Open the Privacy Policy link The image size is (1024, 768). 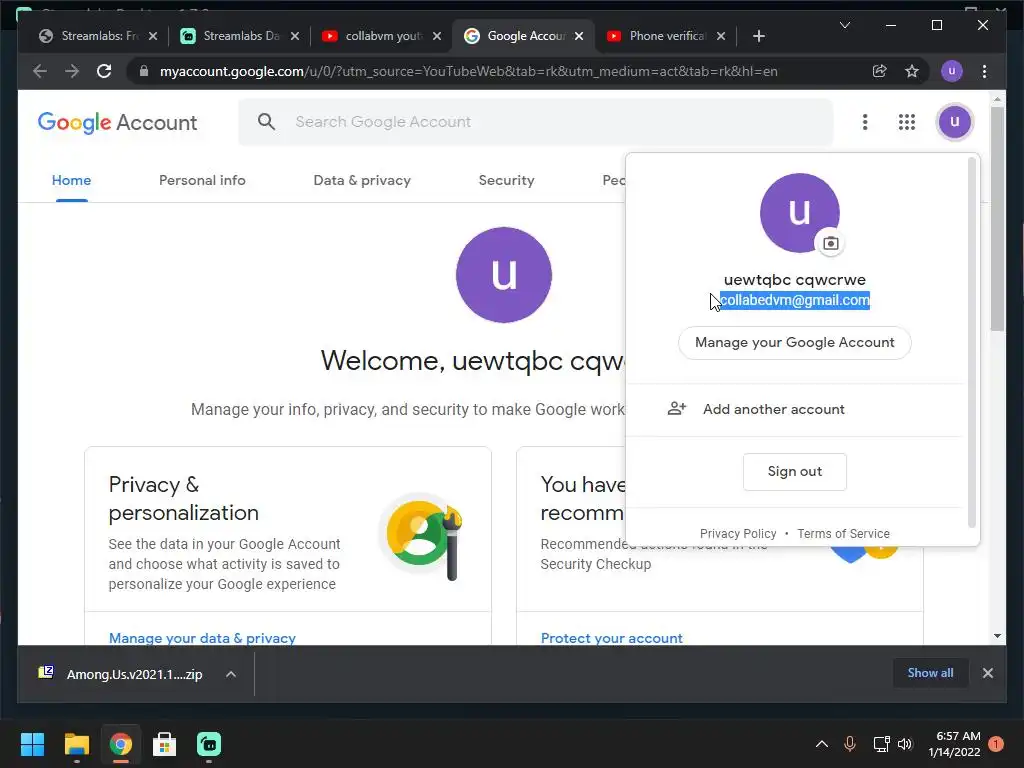(x=738, y=534)
